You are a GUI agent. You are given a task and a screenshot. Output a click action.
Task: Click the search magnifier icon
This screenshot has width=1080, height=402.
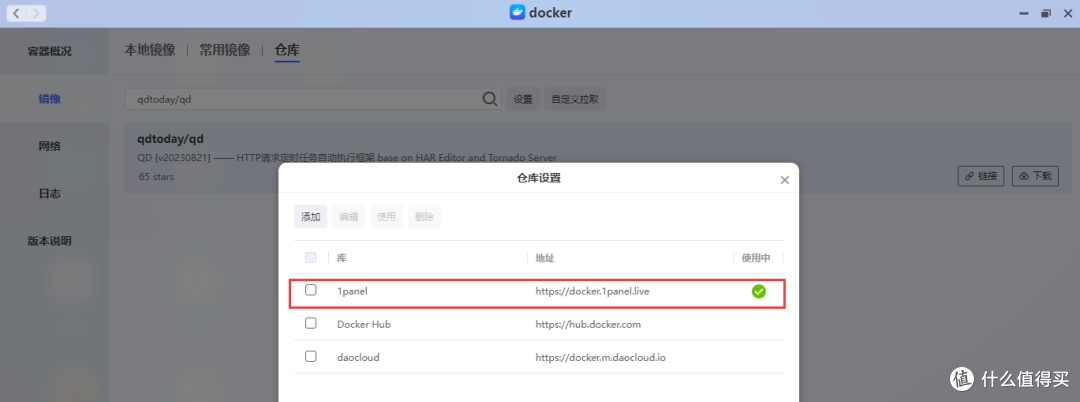490,99
